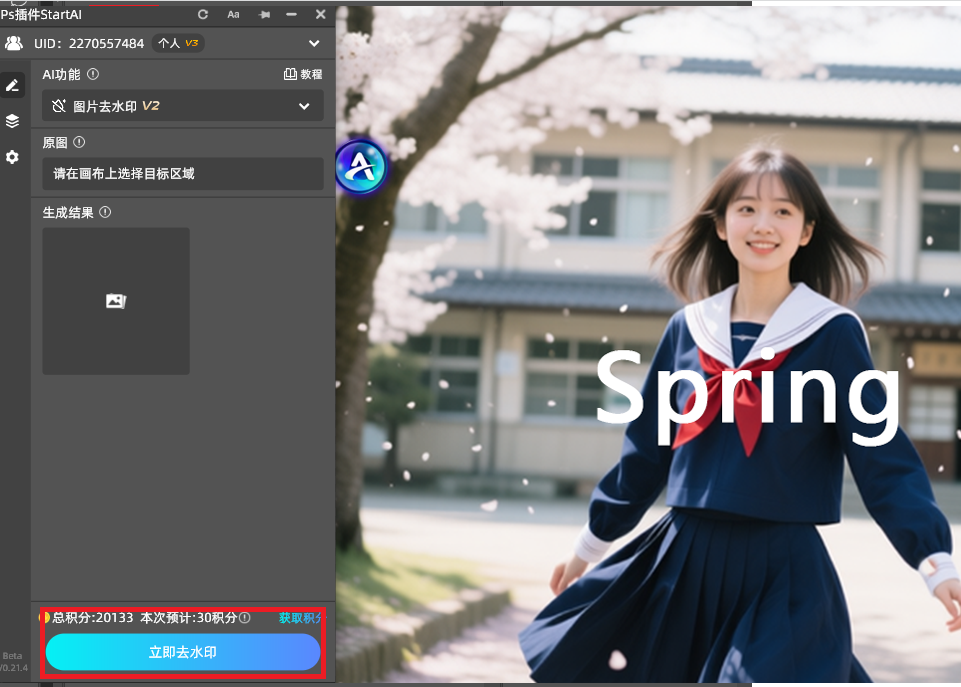The height and width of the screenshot is (687, 961).
Task: Click the empty generated result thumbnail
Action: pos(116,301)
